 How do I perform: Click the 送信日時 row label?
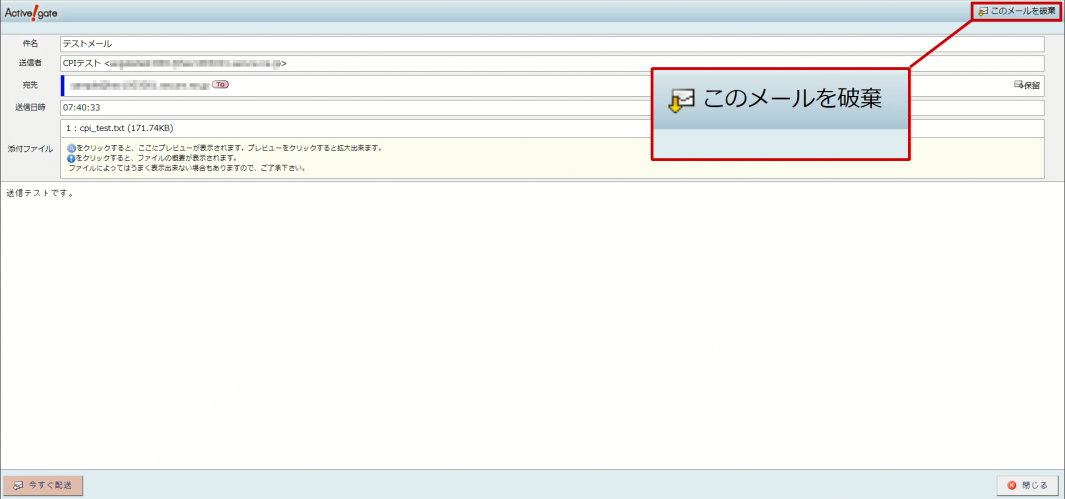coord(29,107)
